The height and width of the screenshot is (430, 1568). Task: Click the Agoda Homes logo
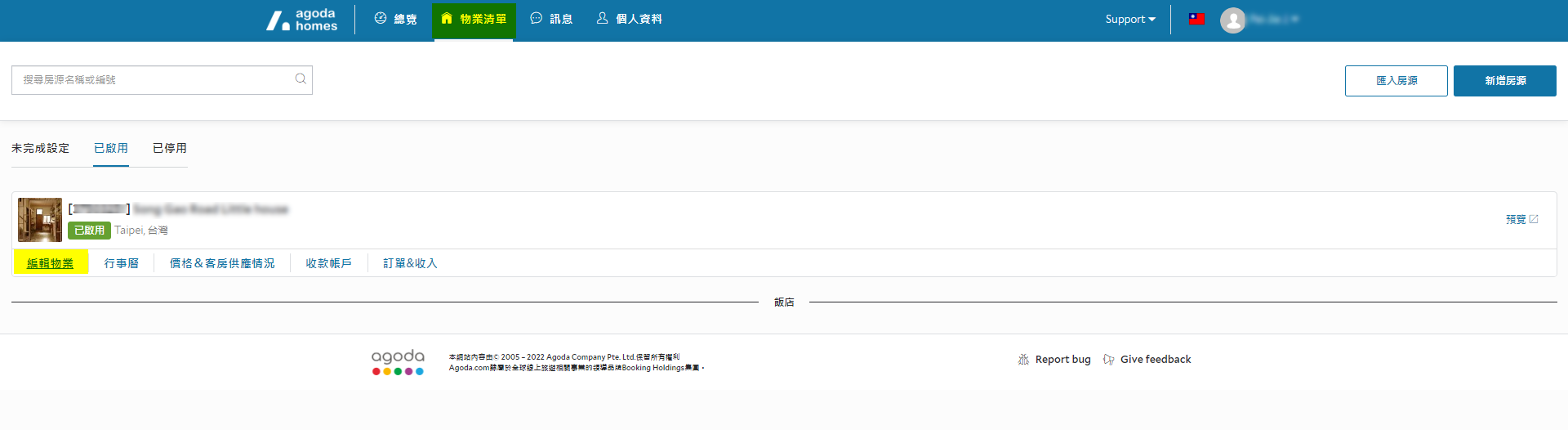(x=302, y=20)
